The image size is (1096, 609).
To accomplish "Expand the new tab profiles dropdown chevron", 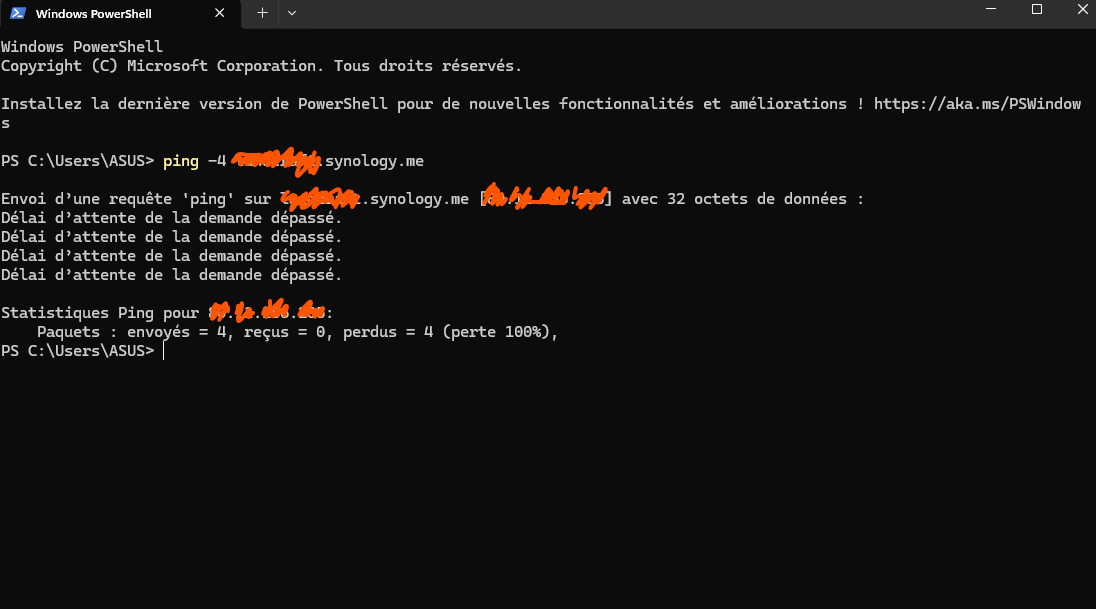I will pyautogui.click(x=291, y=13).
